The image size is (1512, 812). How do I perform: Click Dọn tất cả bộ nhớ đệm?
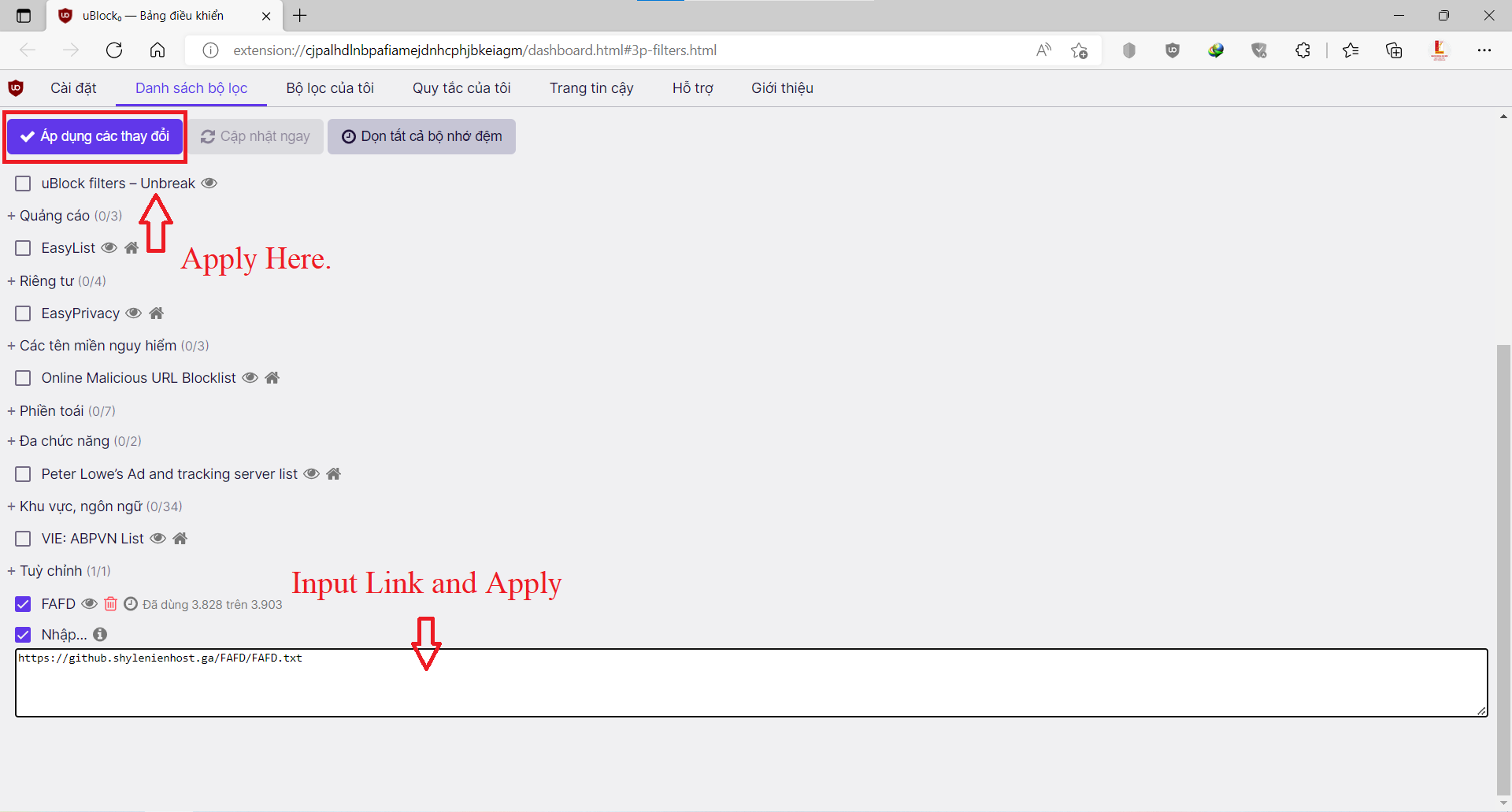point(421,136)
